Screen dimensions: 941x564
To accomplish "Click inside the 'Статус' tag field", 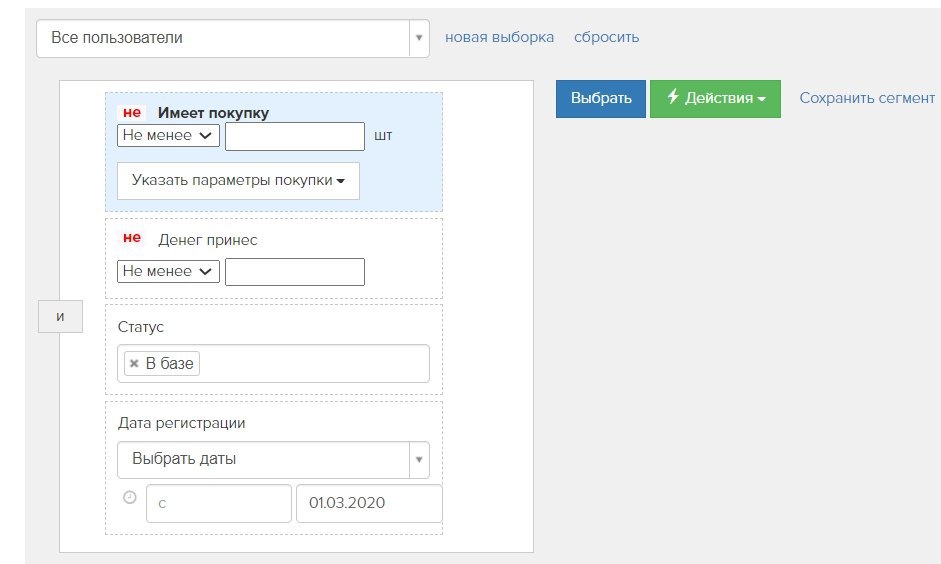I will pos(273,364).
